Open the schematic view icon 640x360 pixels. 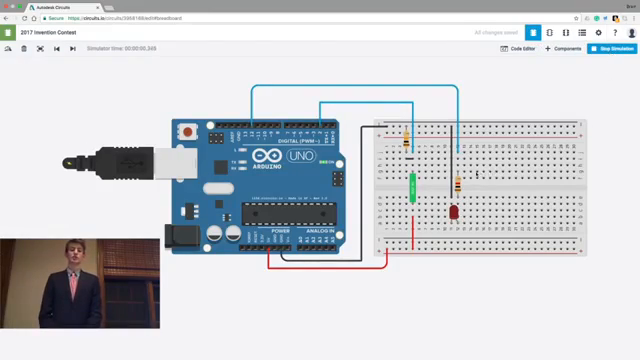pos(549,33)
